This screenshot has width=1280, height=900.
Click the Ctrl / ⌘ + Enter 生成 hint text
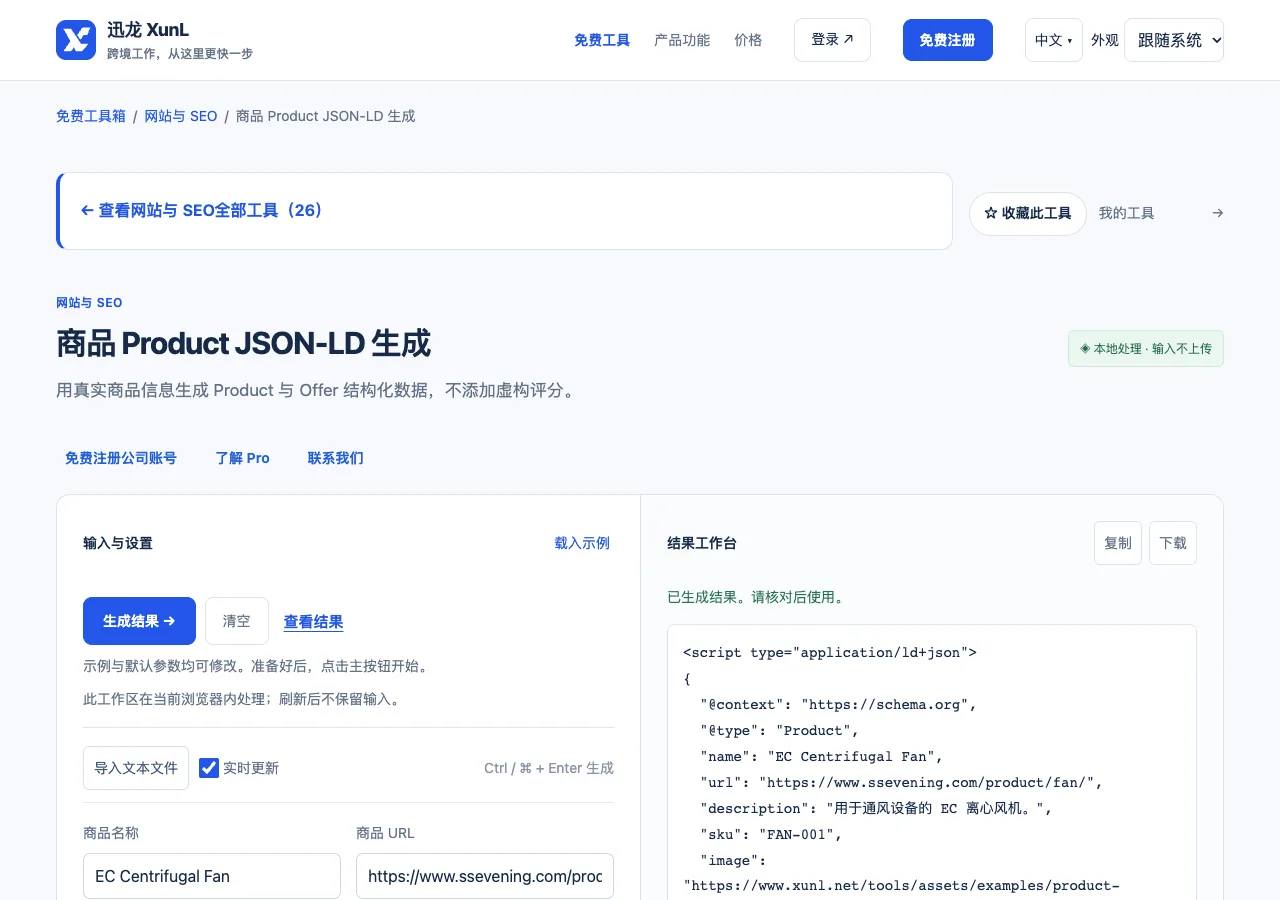[x=549, y=768]
